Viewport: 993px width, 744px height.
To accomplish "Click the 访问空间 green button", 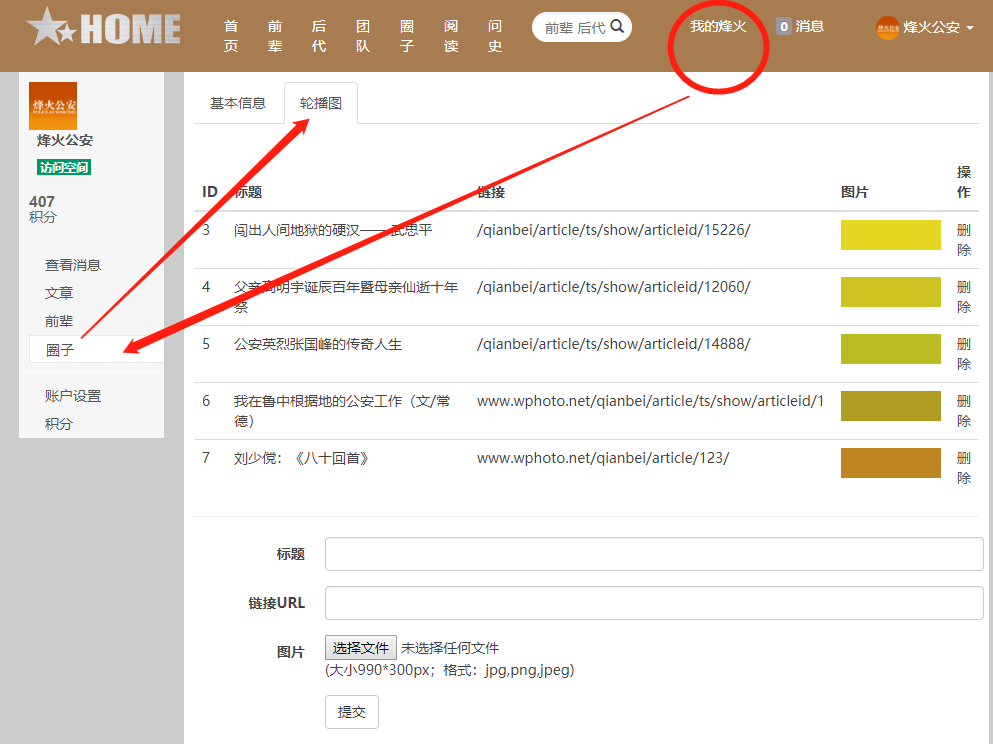I will pyautogui.click(x=64, y=167).
